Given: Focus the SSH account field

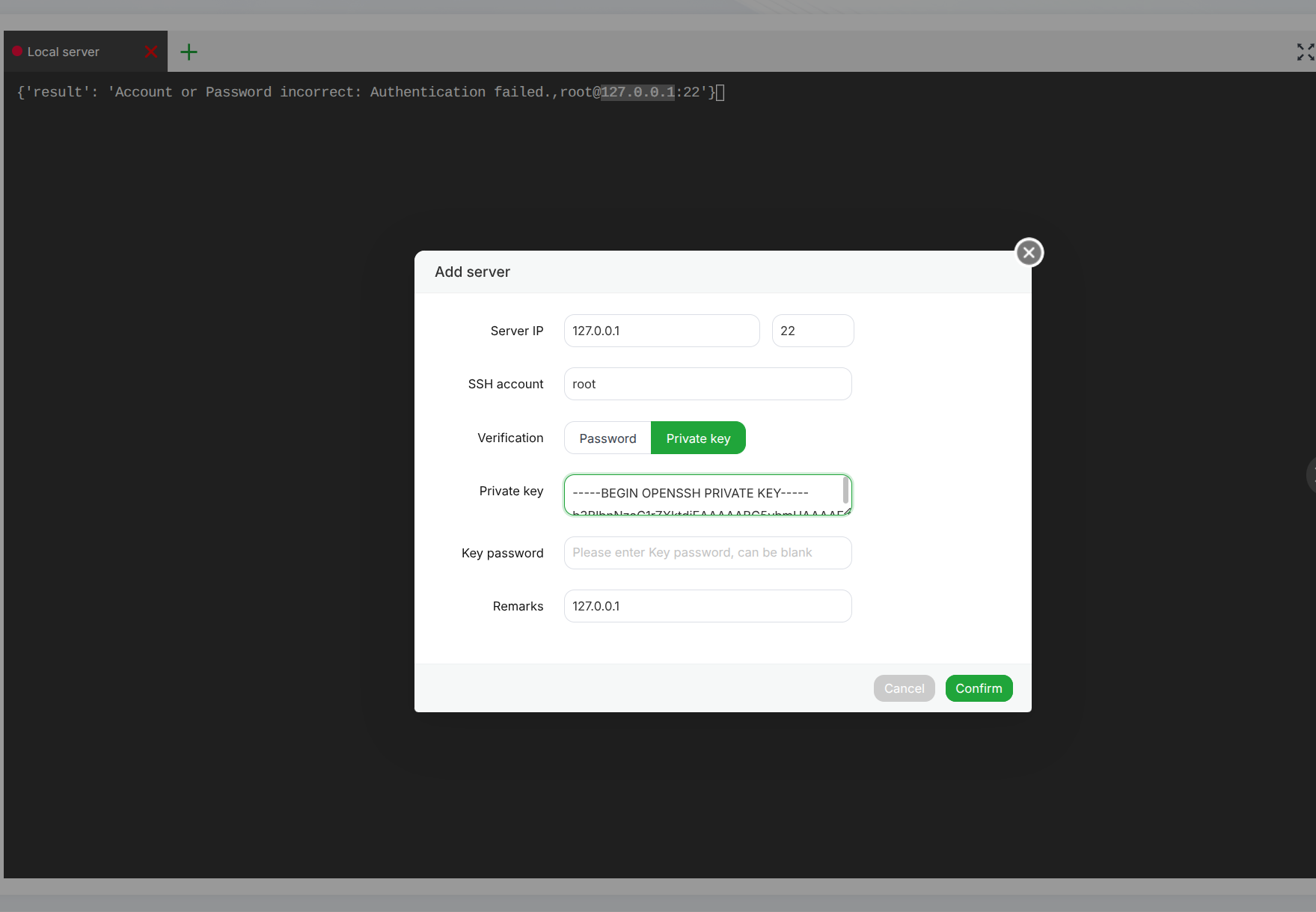Looking at the screenshot, I should click(x=708, y=384).
